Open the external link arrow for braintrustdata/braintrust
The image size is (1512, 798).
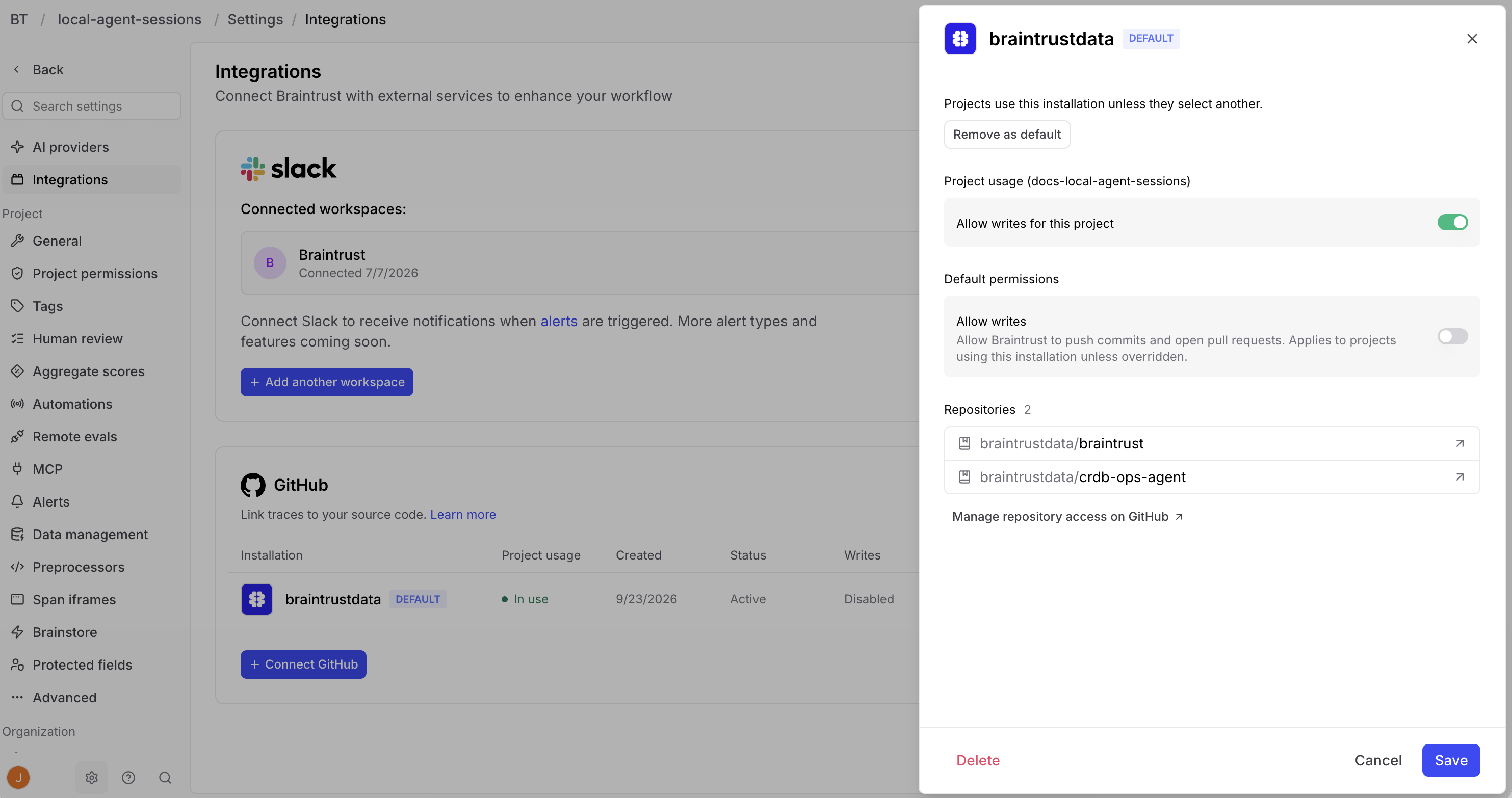click(1459, 444)
